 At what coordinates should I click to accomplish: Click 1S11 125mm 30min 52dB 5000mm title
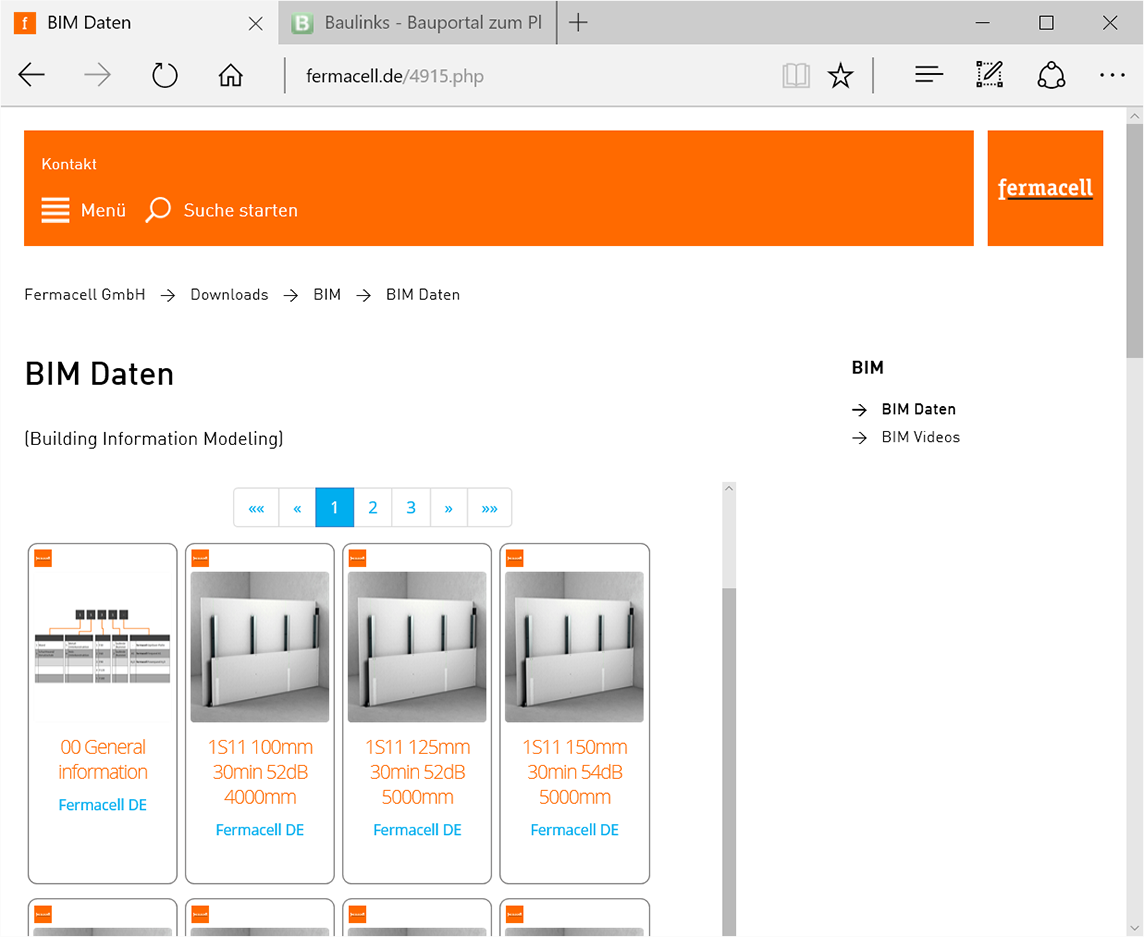pos(417,772)
